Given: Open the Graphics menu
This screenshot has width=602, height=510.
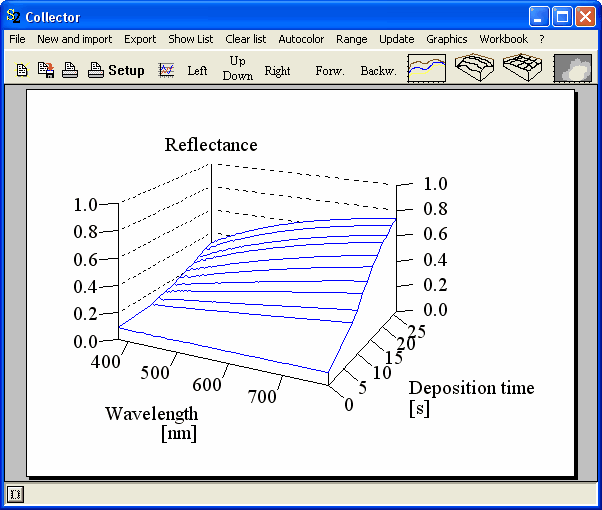Looking at the screenshot, I should pyautogui.click(x=446, y=39).
